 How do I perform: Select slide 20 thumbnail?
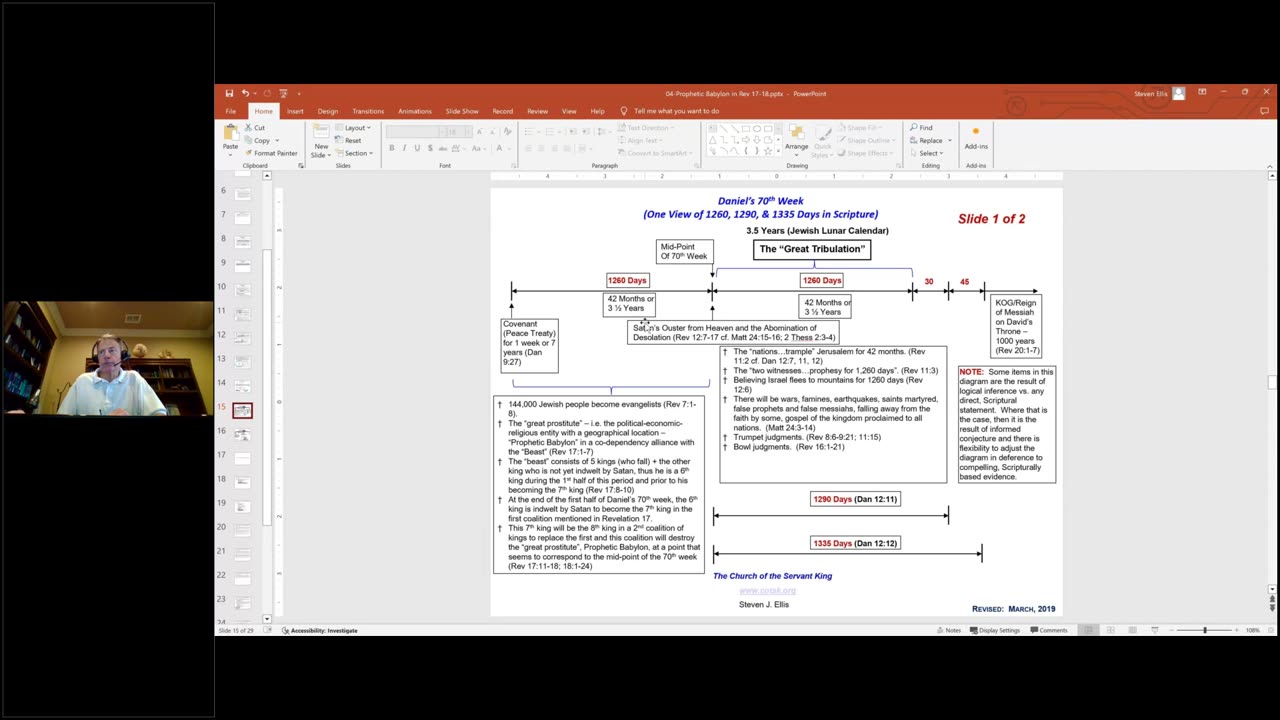(x=243, y=530)
